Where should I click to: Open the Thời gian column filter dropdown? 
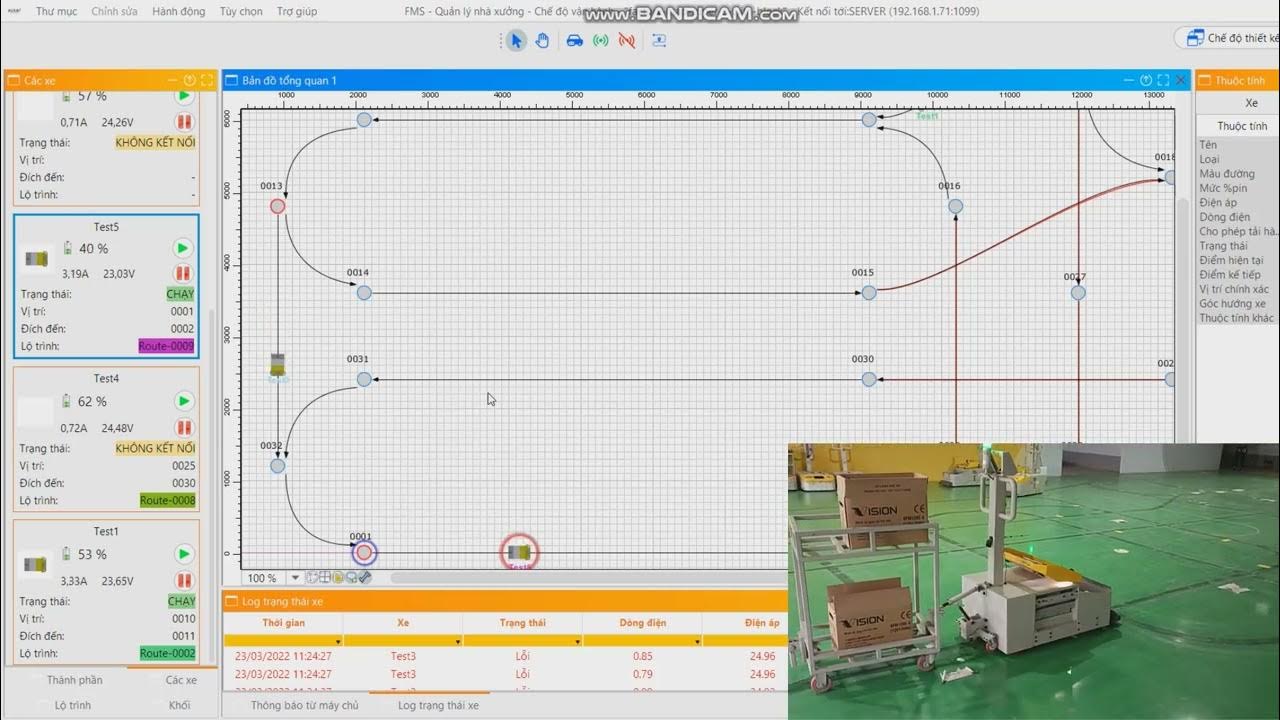click(338, 641)
